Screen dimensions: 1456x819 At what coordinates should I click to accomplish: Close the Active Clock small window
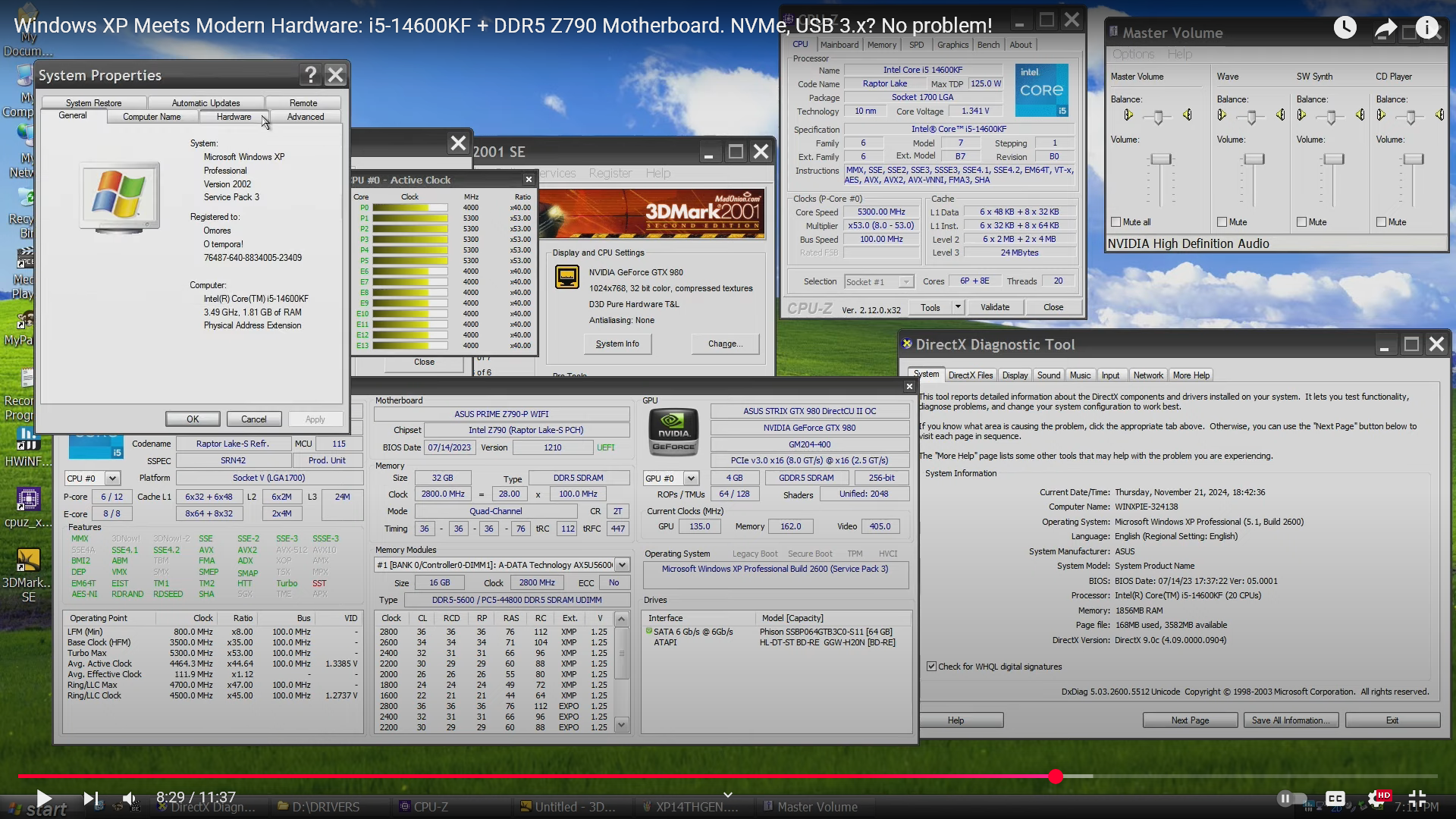[529, 180]
